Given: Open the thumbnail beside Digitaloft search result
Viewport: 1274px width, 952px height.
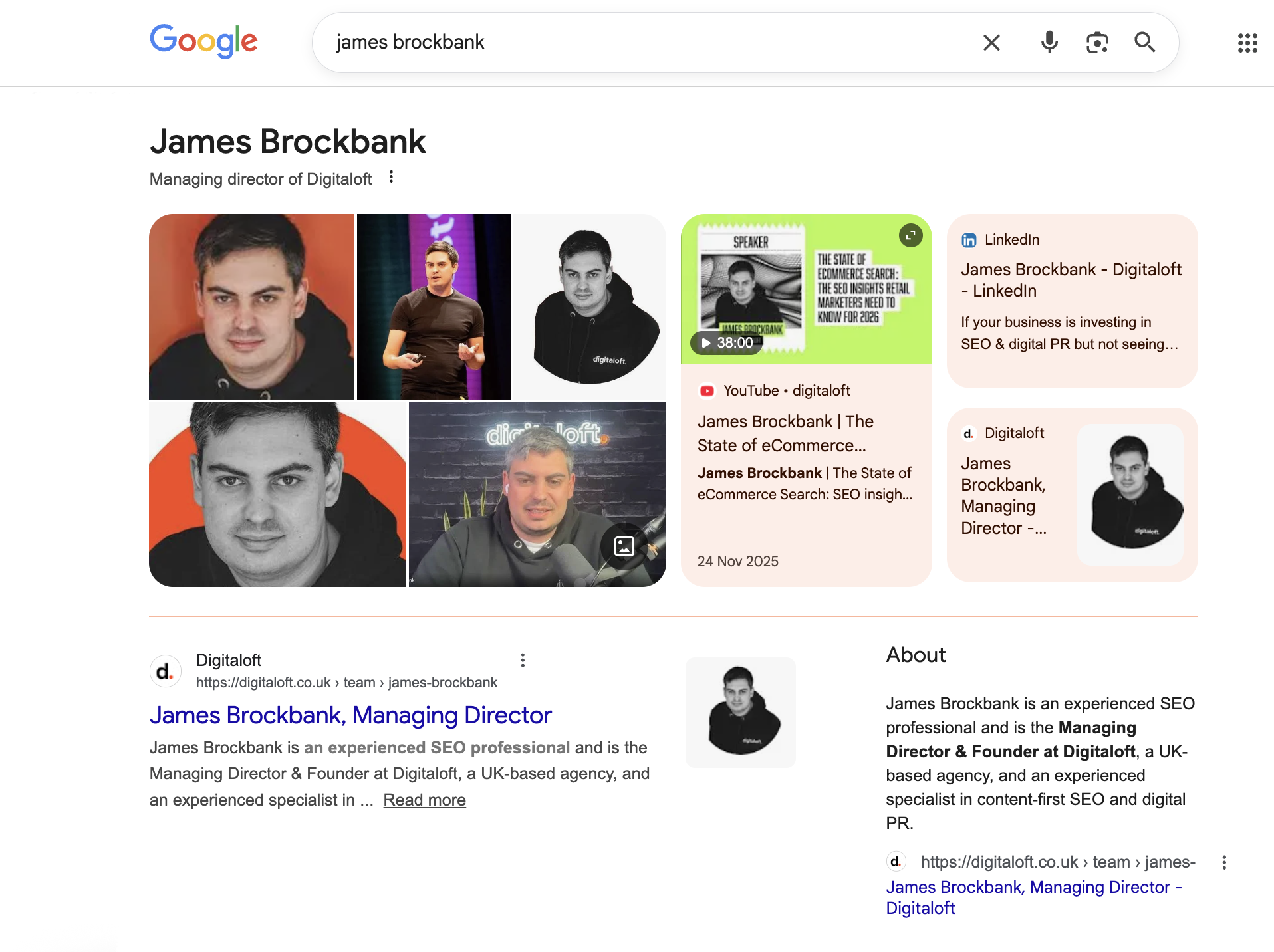Looking at the screenshot, I should (x=740, y=712).
